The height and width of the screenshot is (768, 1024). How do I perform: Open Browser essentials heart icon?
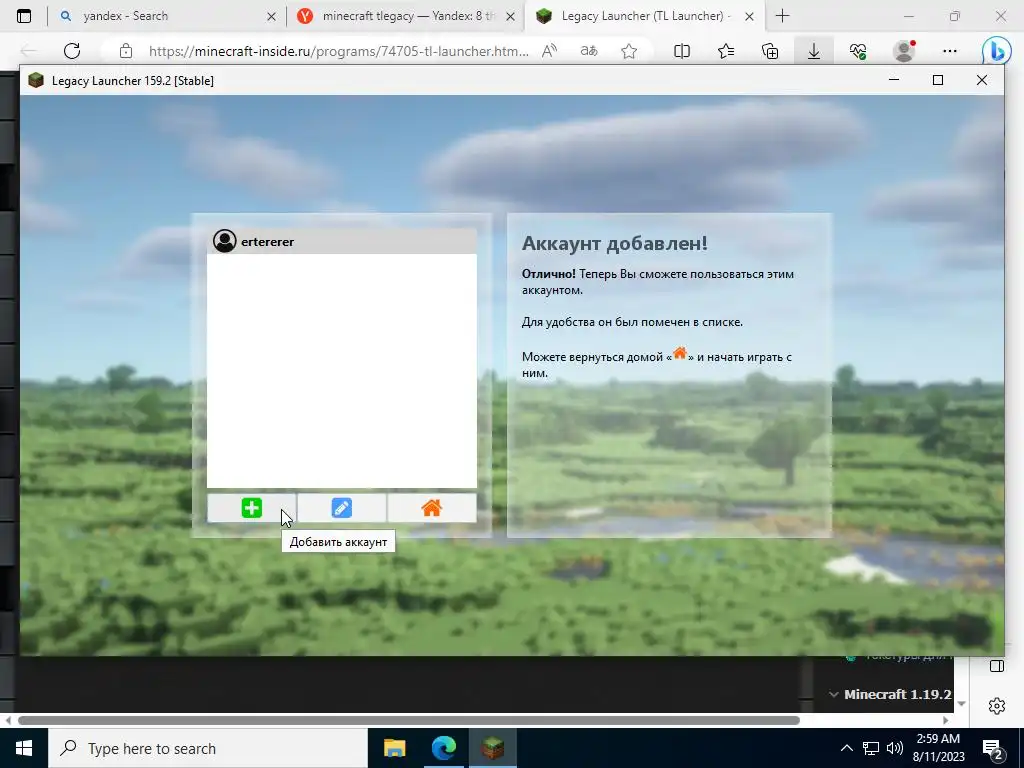pos(858,51)
